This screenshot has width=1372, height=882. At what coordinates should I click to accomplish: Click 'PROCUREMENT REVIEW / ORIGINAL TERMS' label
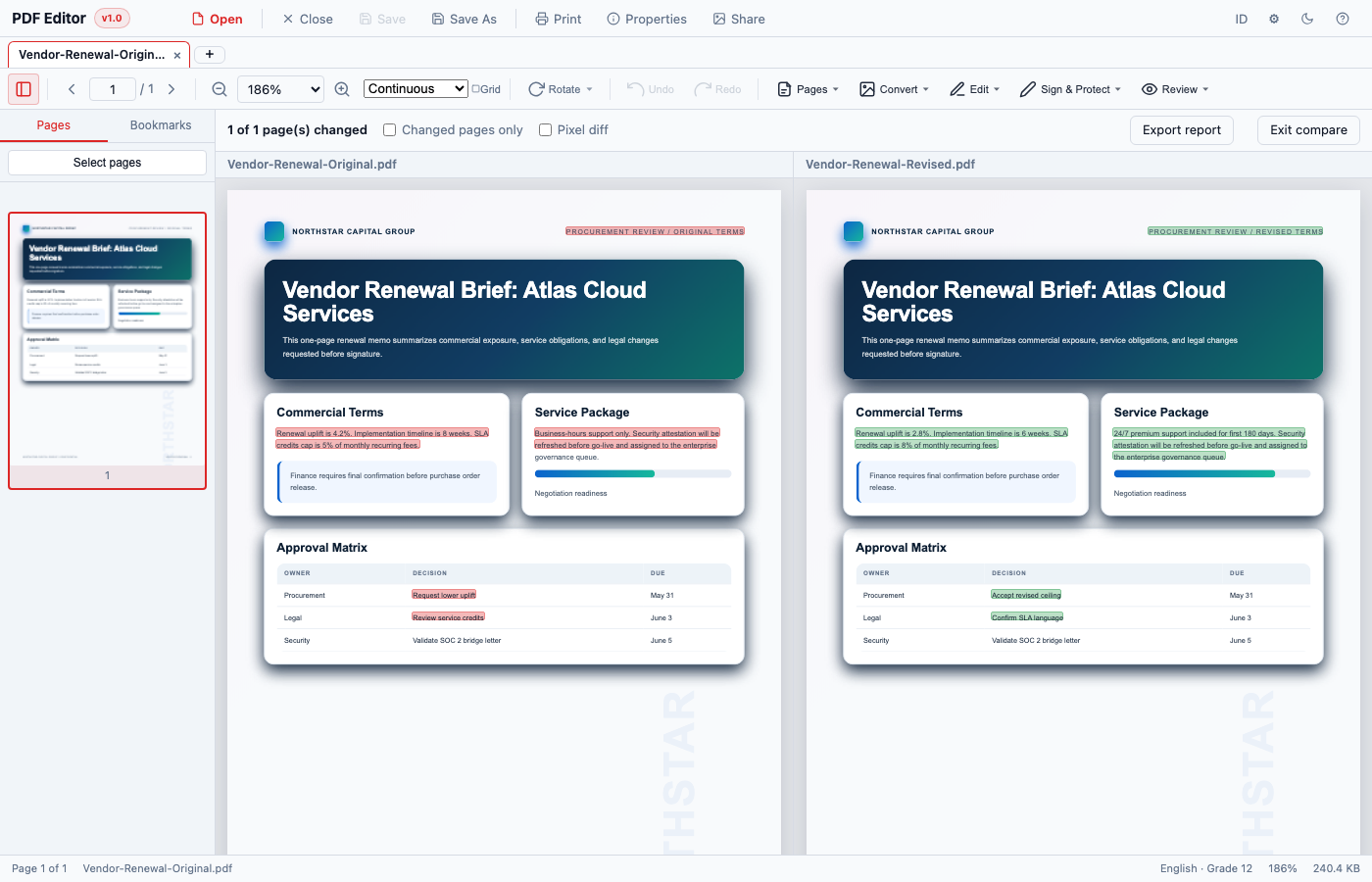[x=655, y=231]
